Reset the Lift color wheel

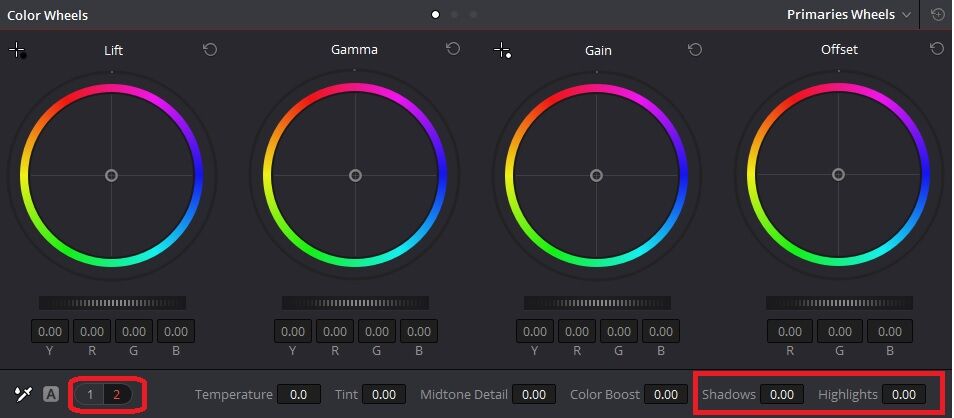210,49
